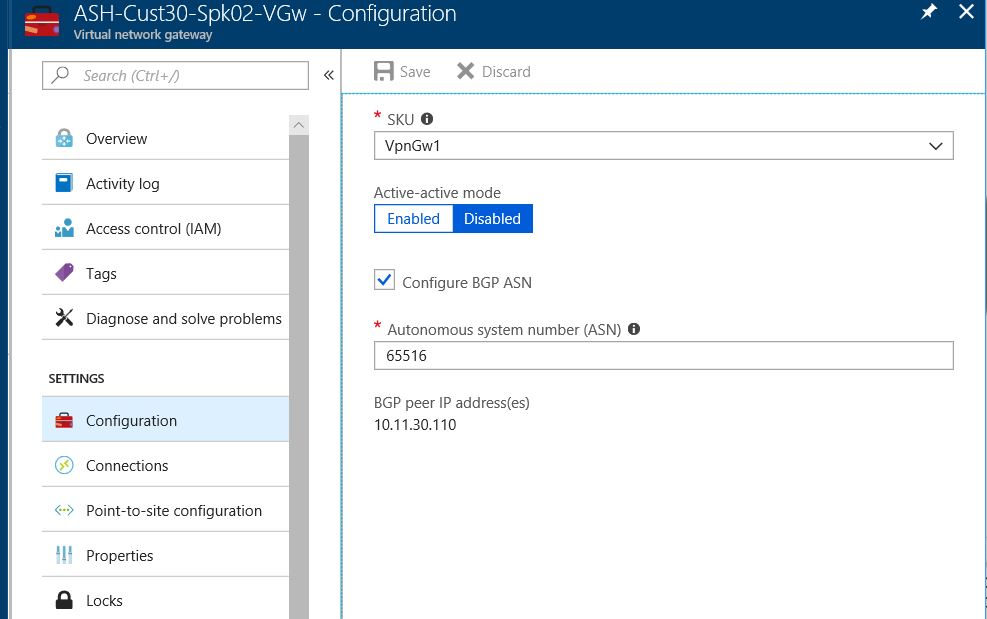This screenshot has height=619, width=987.
Task: Uncheck the Configure BGP ASN checkbox
Action: pos(384,281)
